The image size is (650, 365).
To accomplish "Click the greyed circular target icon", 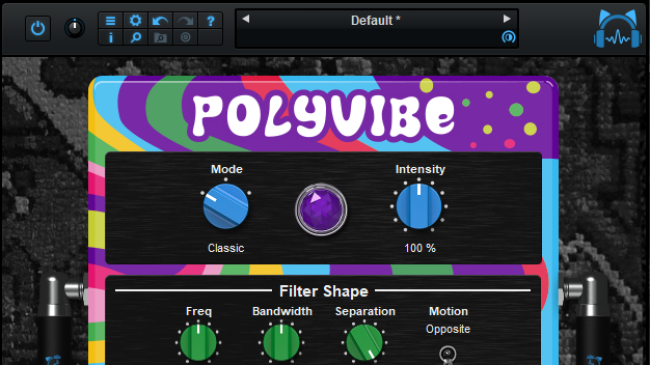I will coord(185,37).
